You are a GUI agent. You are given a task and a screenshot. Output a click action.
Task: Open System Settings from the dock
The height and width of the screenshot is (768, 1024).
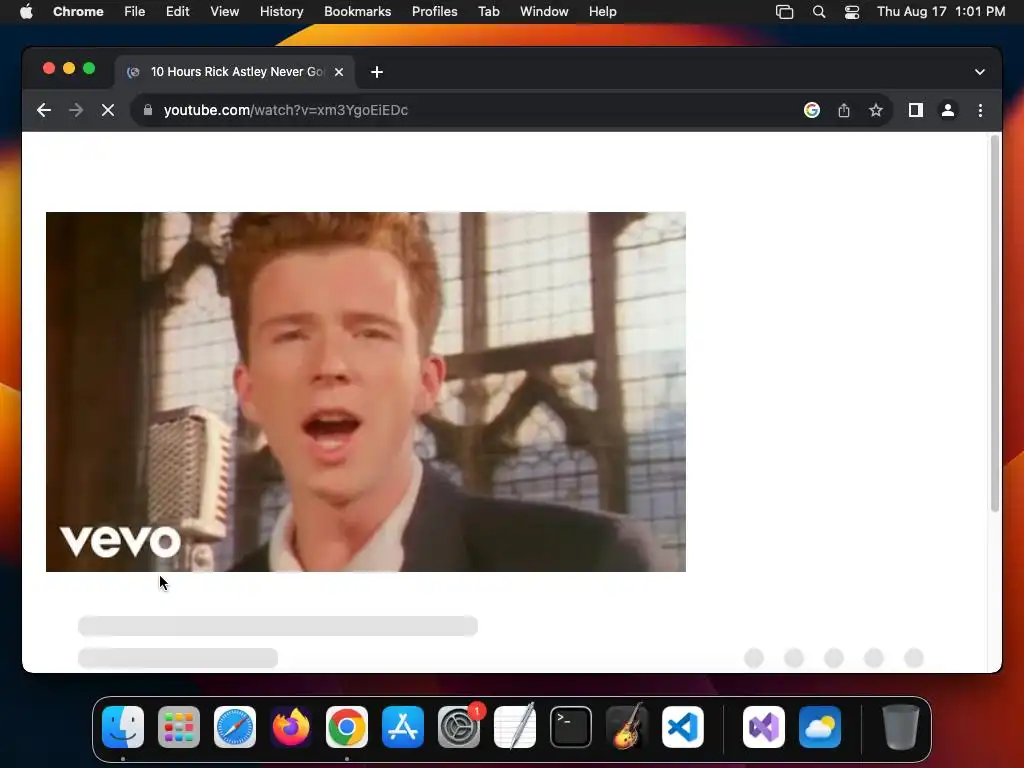click(459, 727)
